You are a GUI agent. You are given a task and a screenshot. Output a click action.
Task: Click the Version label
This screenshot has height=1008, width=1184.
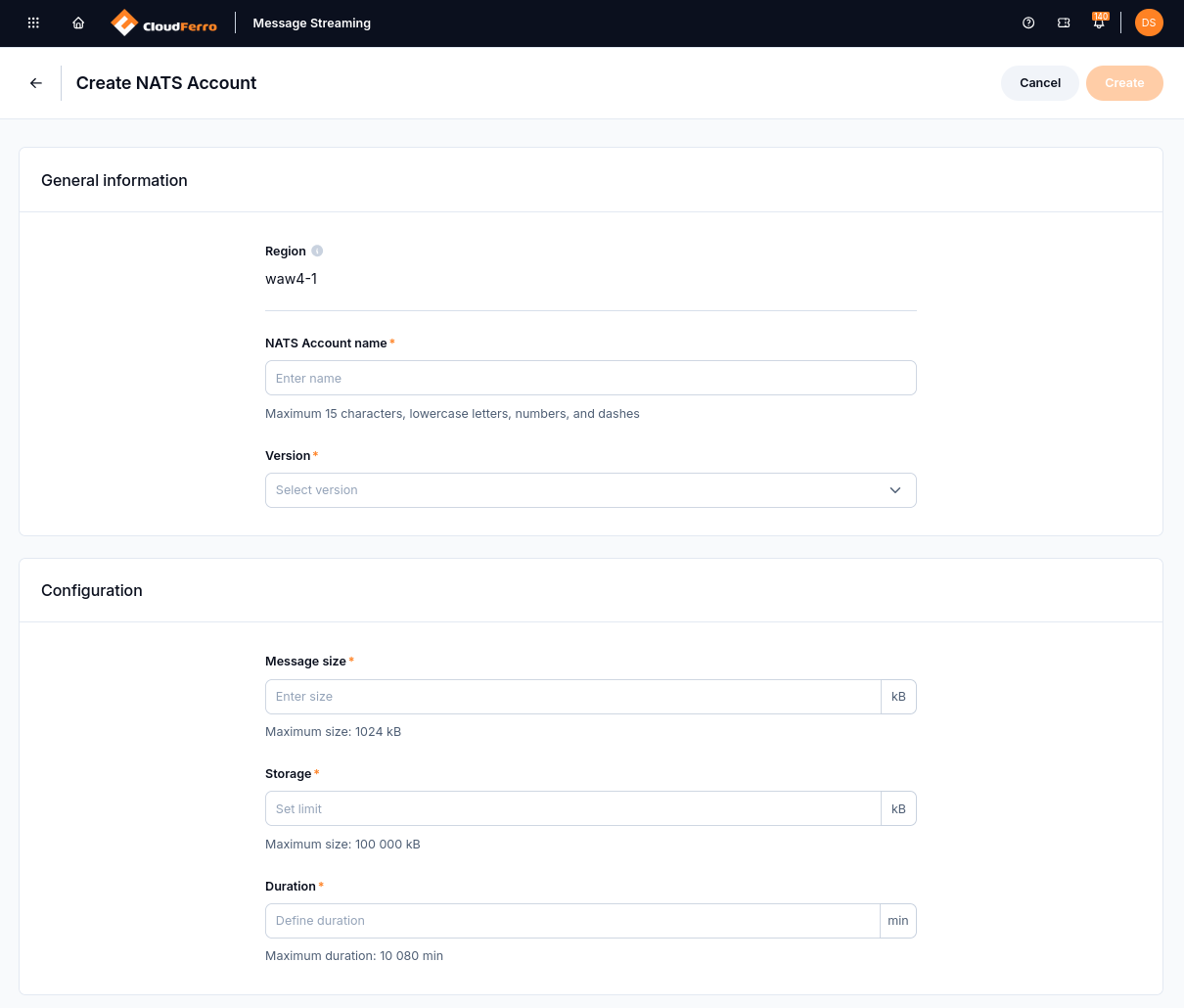click(288, 456)
